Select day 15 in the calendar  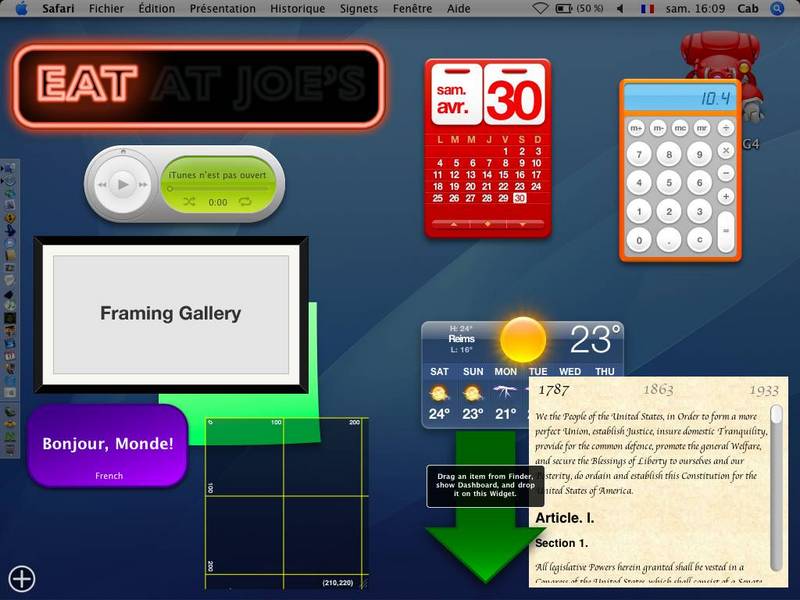[504, 175]
